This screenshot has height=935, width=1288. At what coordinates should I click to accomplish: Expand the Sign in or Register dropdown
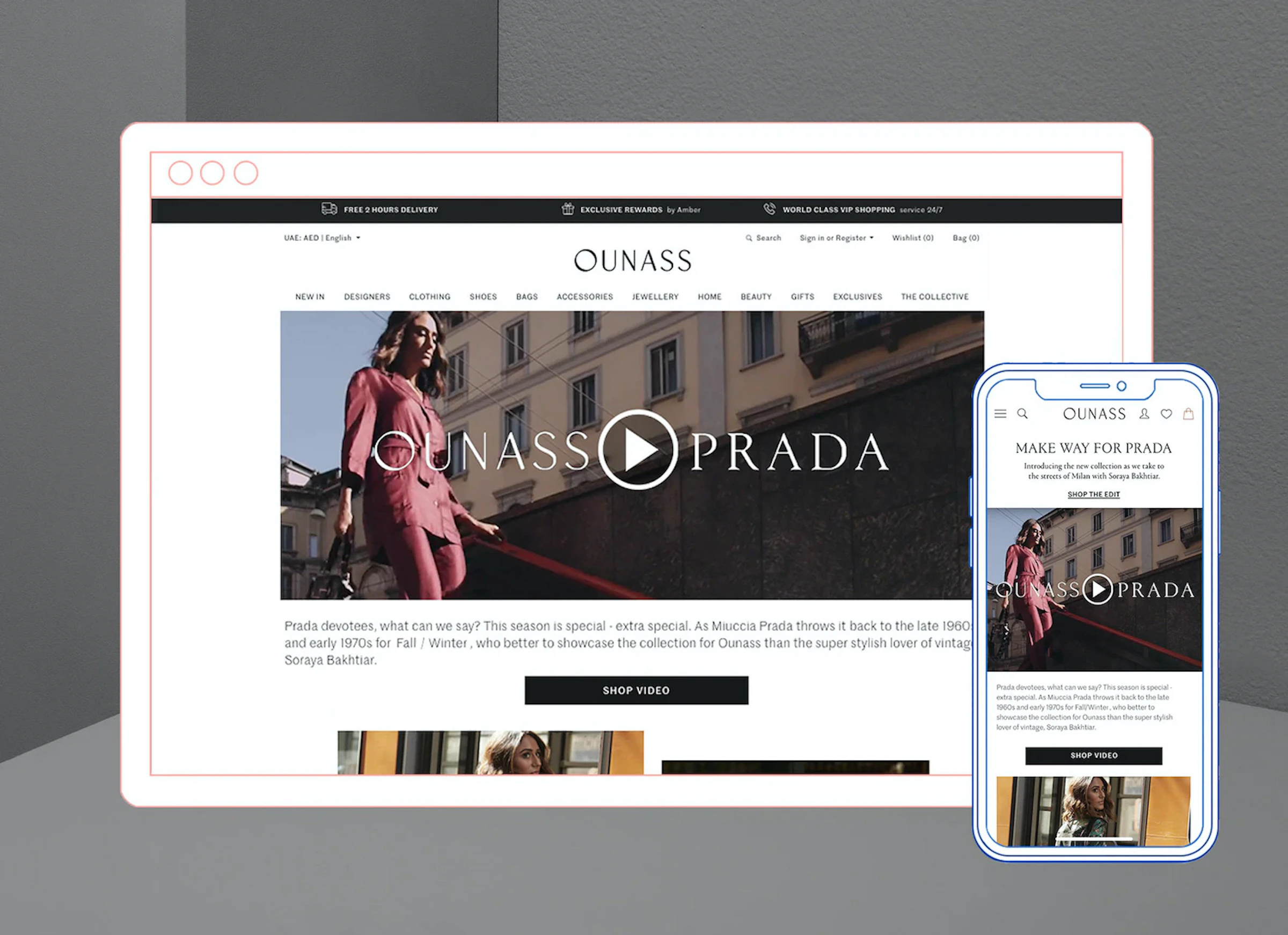coord(837,238)
